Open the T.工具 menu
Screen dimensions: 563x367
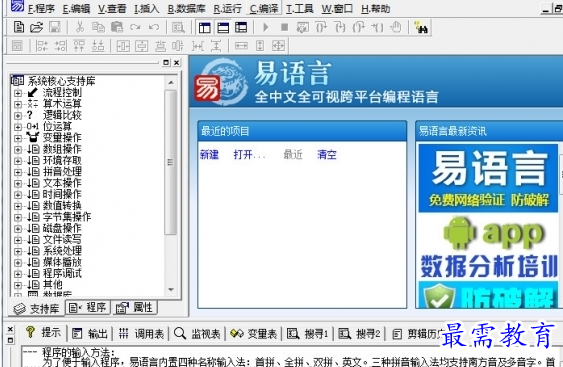[299, 9]
